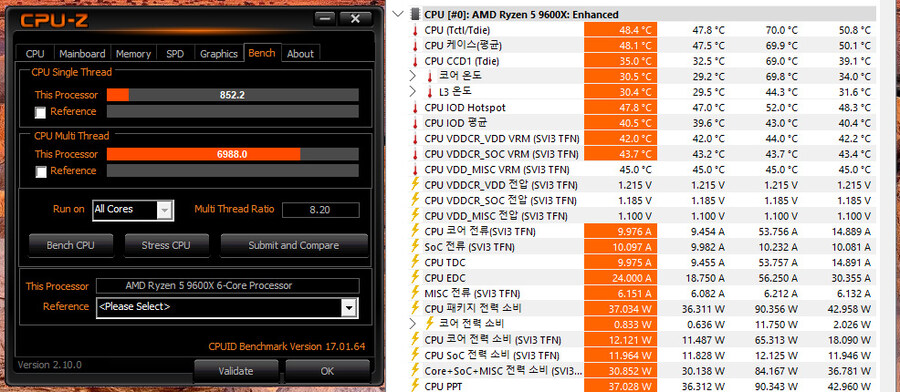Click lightning icon beside CPU 코어 전류

[x=416, y=231]
